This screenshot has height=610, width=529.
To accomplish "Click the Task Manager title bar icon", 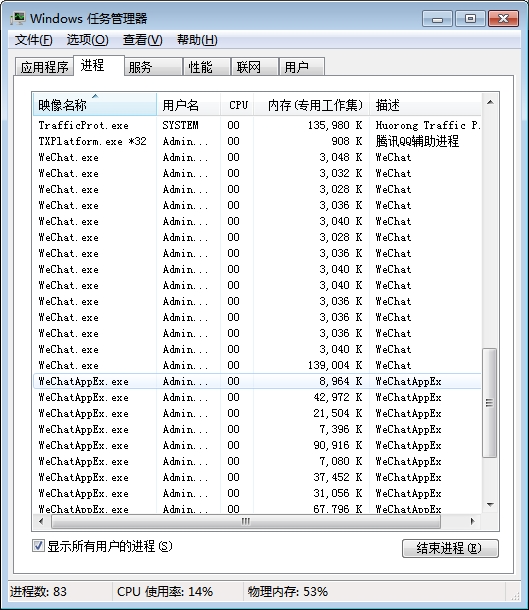I will [x=18, y=18].
